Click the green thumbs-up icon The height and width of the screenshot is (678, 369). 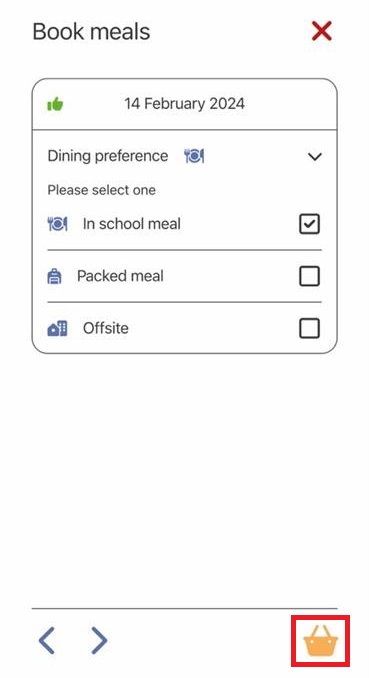tap(55, 104)
